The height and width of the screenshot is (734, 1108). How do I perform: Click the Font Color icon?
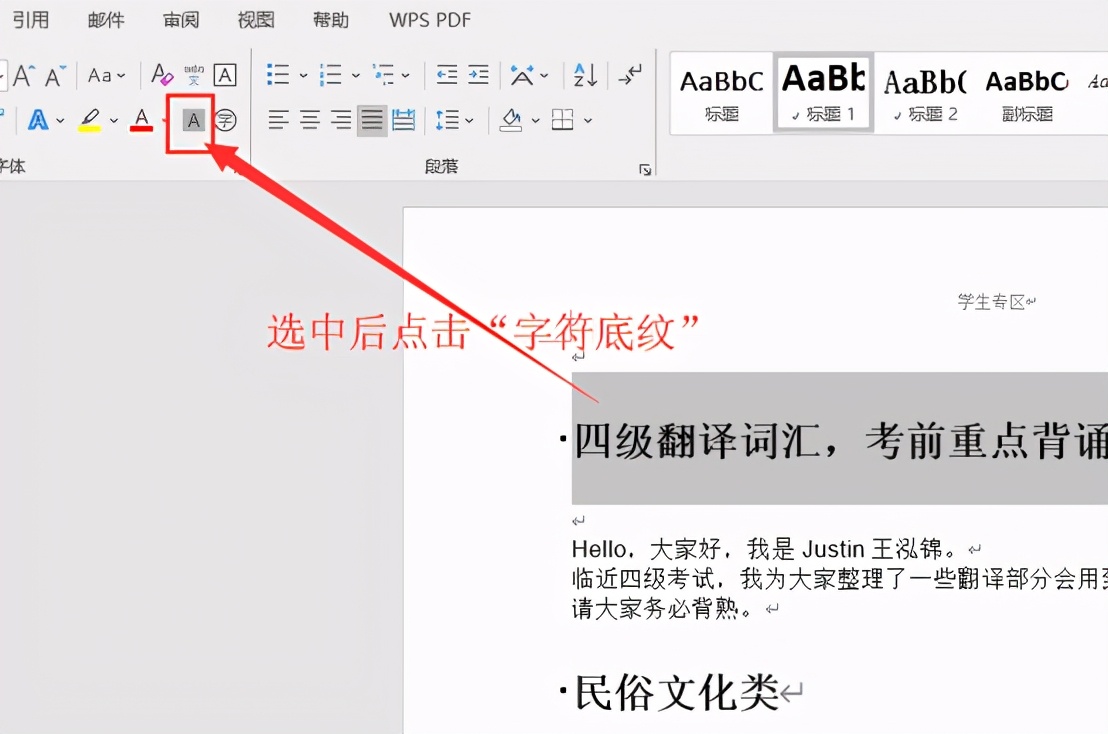pos(140,120)
